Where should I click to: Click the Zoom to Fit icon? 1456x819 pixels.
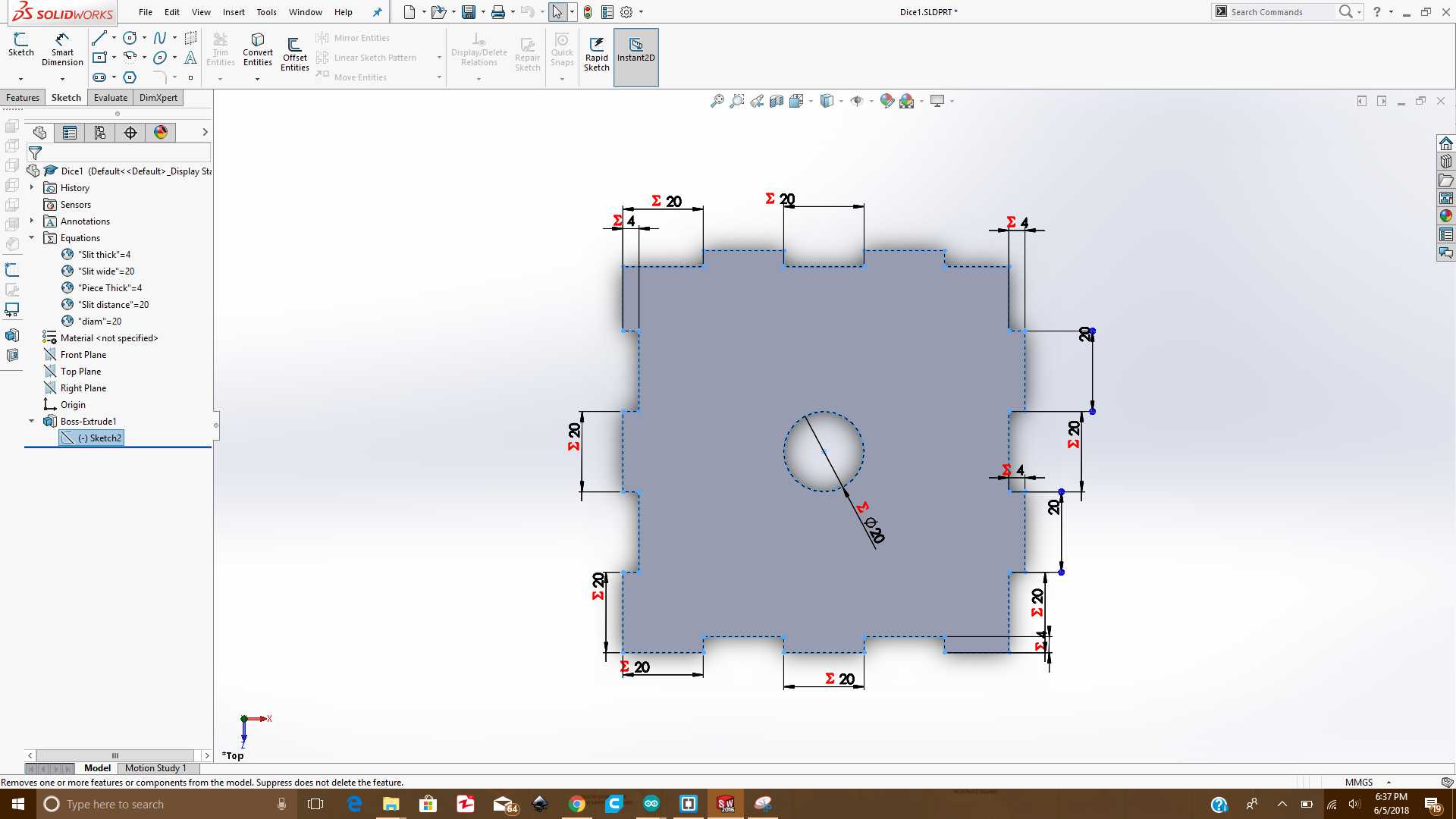click(717, 101)
